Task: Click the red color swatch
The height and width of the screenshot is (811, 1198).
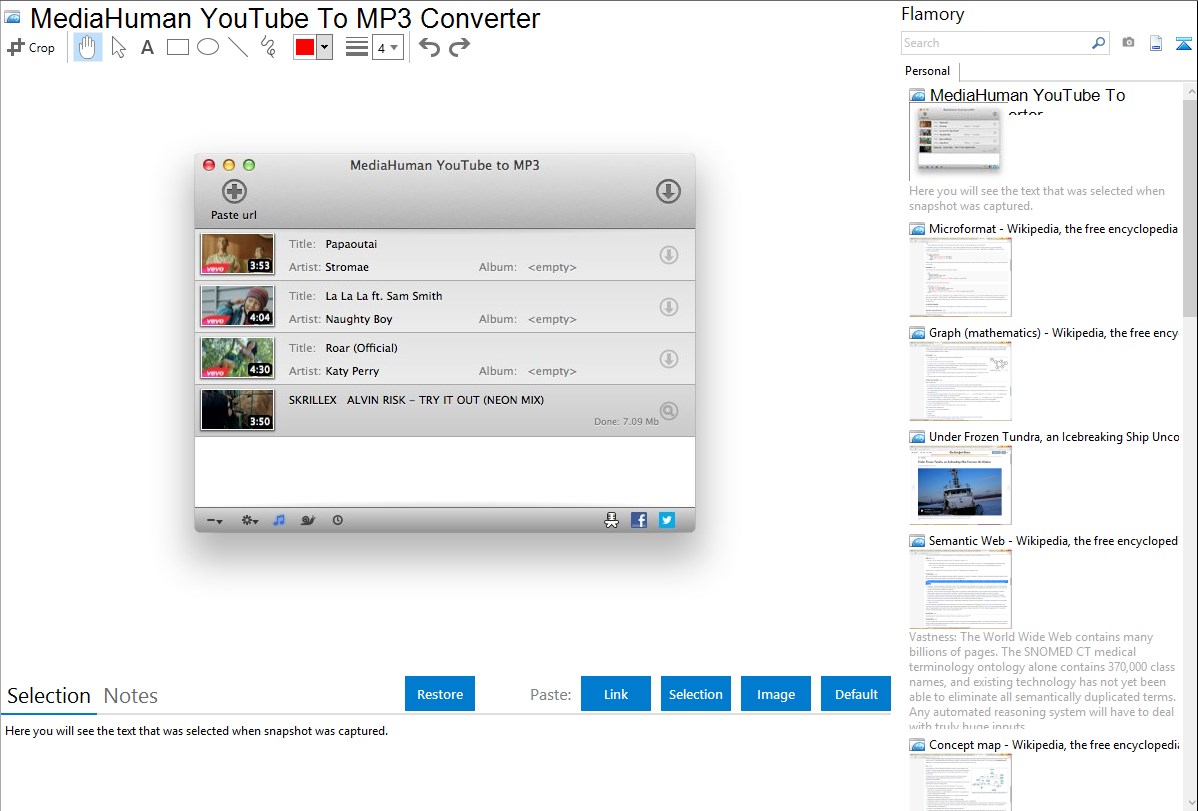Action: tap(305, 47)
